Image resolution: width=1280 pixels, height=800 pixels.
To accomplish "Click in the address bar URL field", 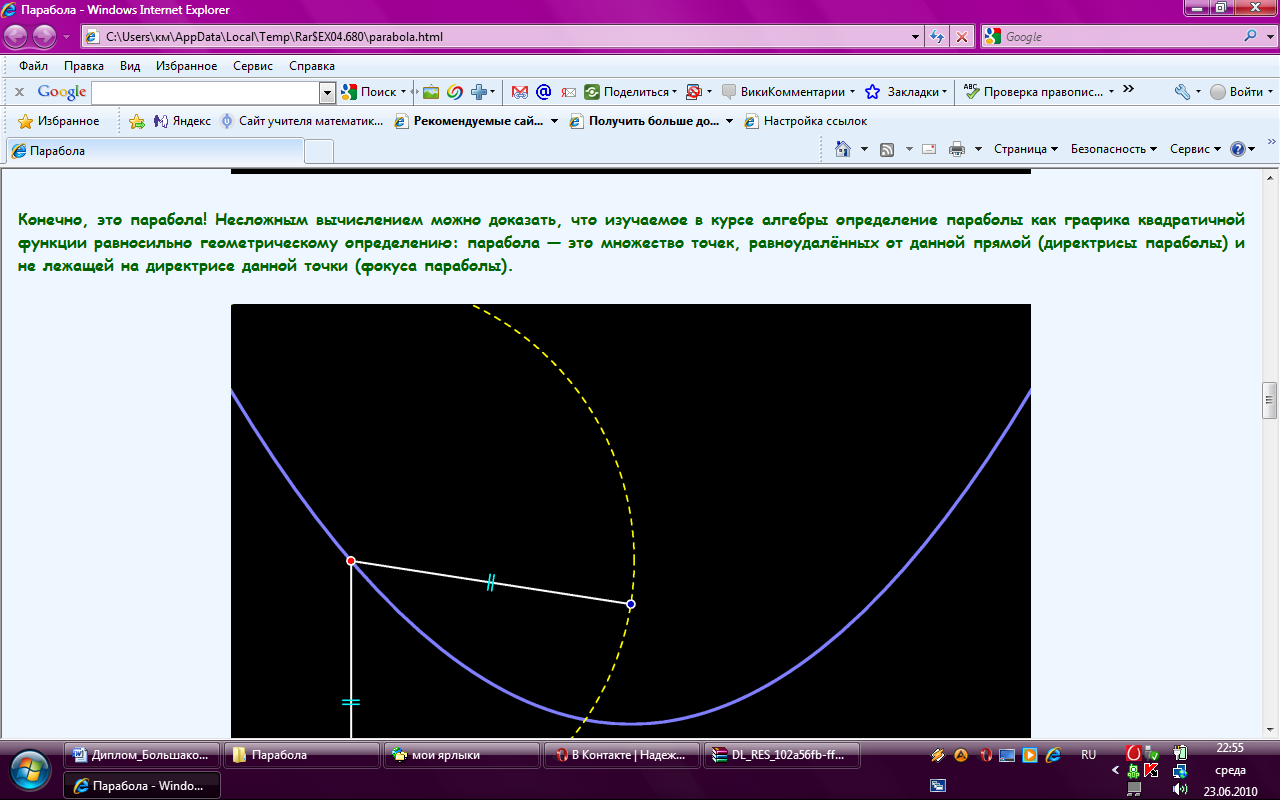I will pos(495,37).
